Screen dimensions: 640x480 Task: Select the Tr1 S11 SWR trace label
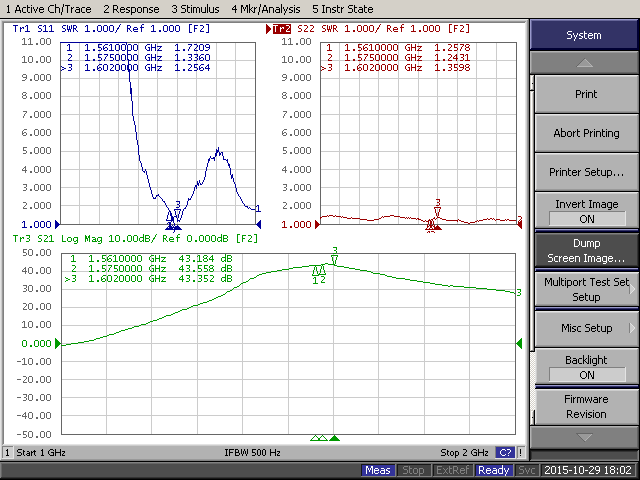pos(111,29)
